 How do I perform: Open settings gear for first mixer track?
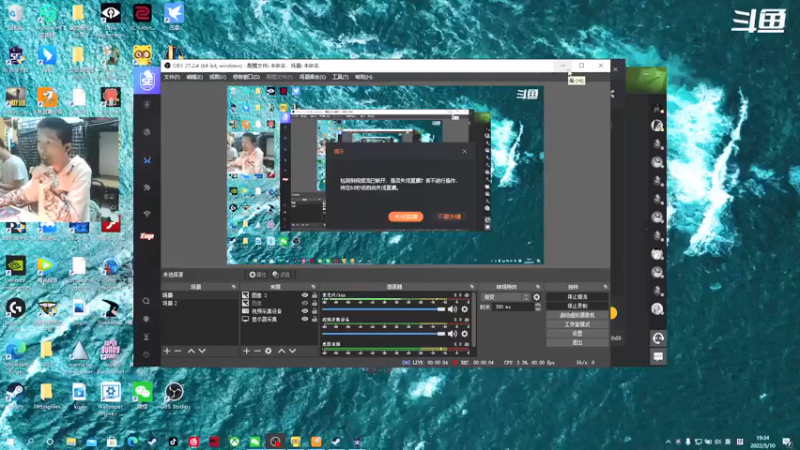tap(464, 309)
